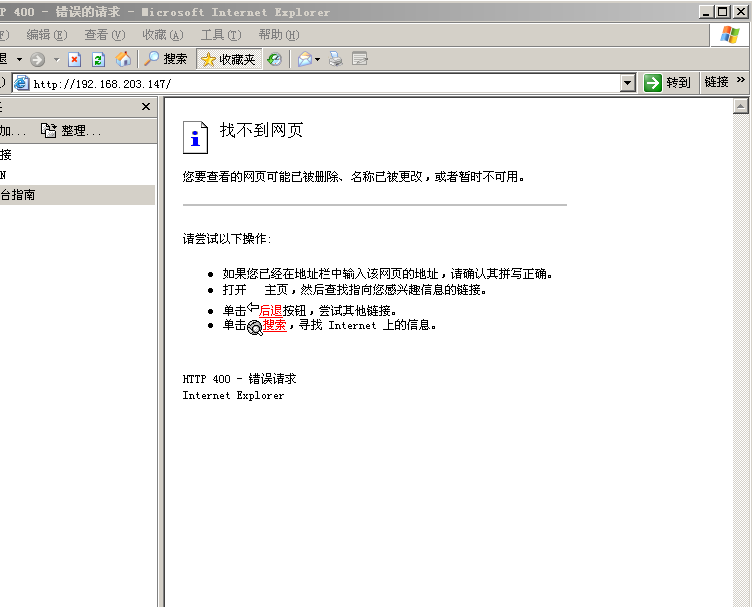Close the Favorites side panel

pos(146,106)
